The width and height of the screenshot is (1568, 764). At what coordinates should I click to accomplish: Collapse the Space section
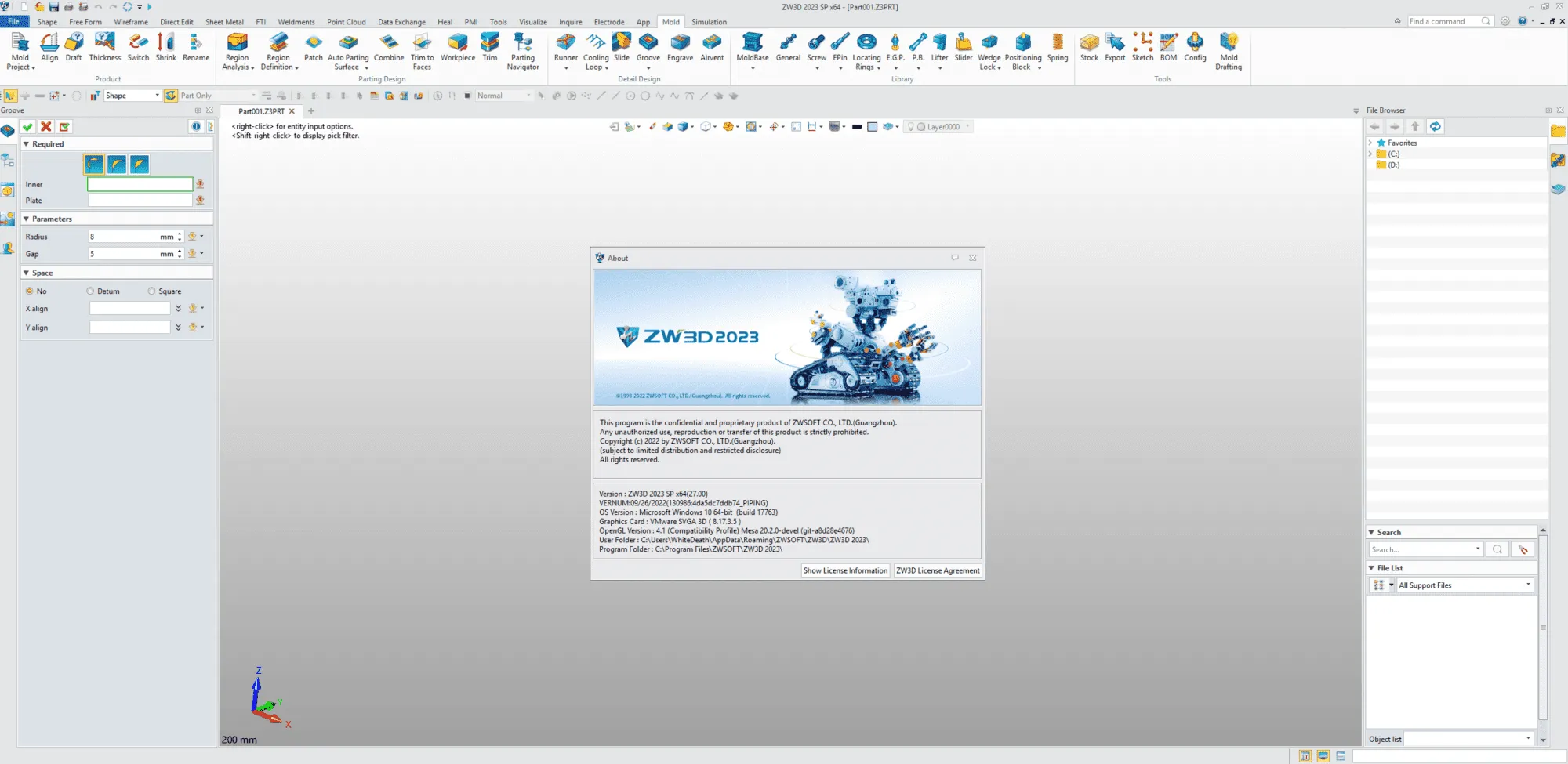click(x=26, y=273)
